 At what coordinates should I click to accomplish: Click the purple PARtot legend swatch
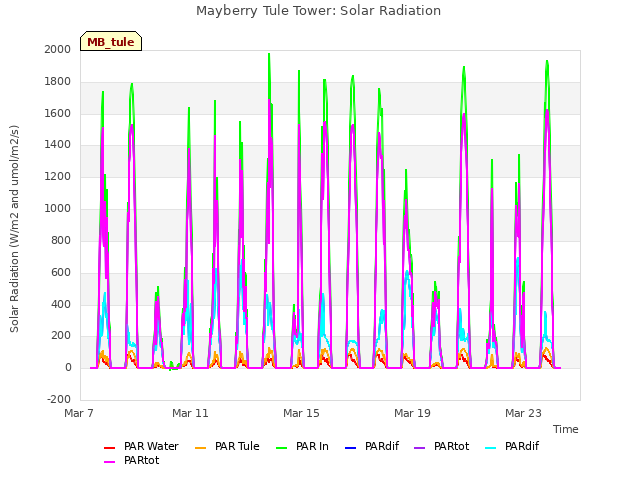420,448
